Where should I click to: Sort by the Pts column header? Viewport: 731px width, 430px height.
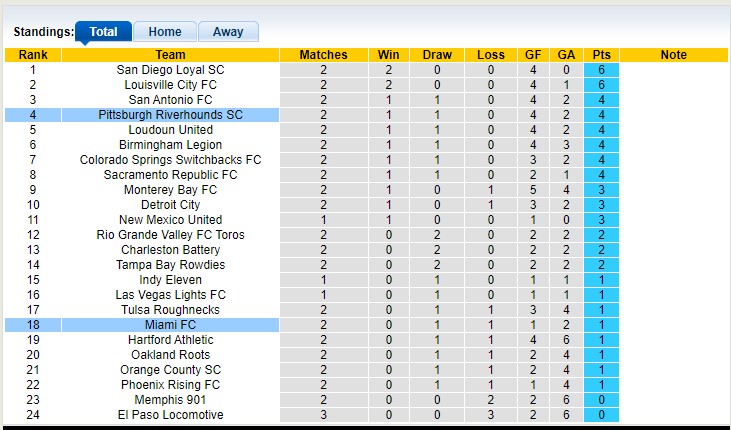point(601,55)
